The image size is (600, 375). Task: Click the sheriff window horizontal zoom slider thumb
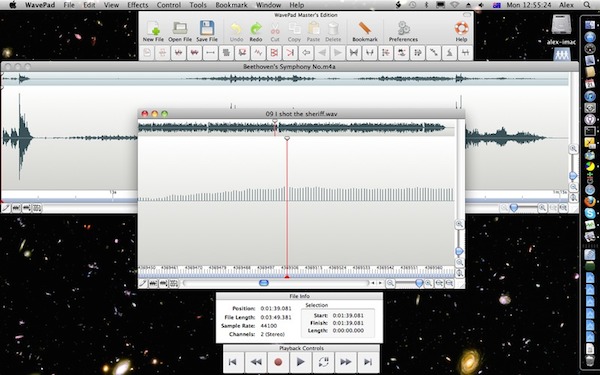point(419,284)
